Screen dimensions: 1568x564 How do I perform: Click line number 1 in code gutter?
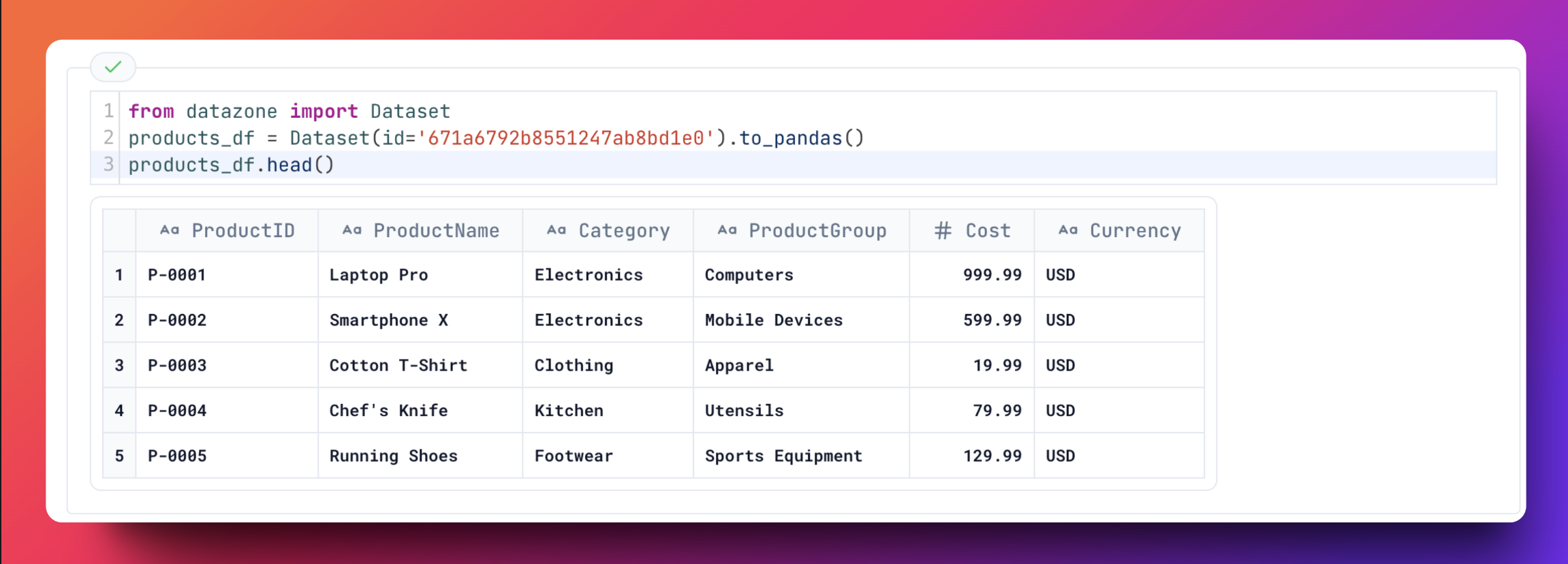(108, 110)
